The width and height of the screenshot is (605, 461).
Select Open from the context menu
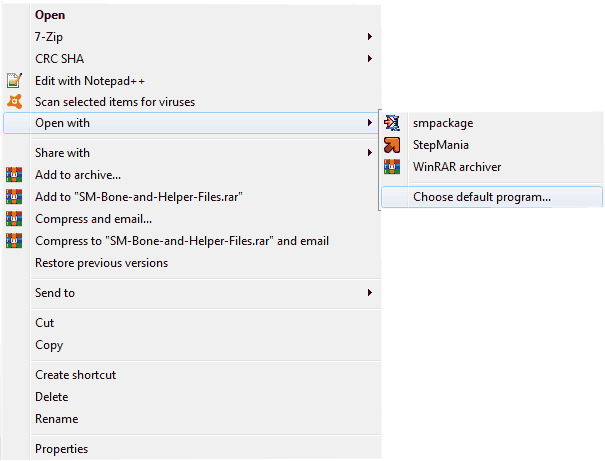[x=192, y=15]
